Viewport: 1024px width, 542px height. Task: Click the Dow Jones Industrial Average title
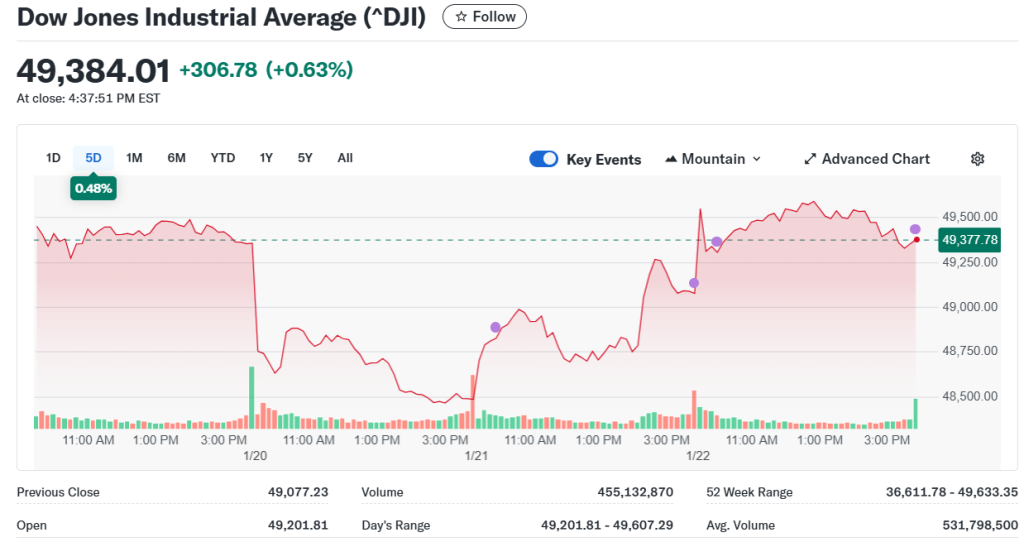tap(221, 17)
